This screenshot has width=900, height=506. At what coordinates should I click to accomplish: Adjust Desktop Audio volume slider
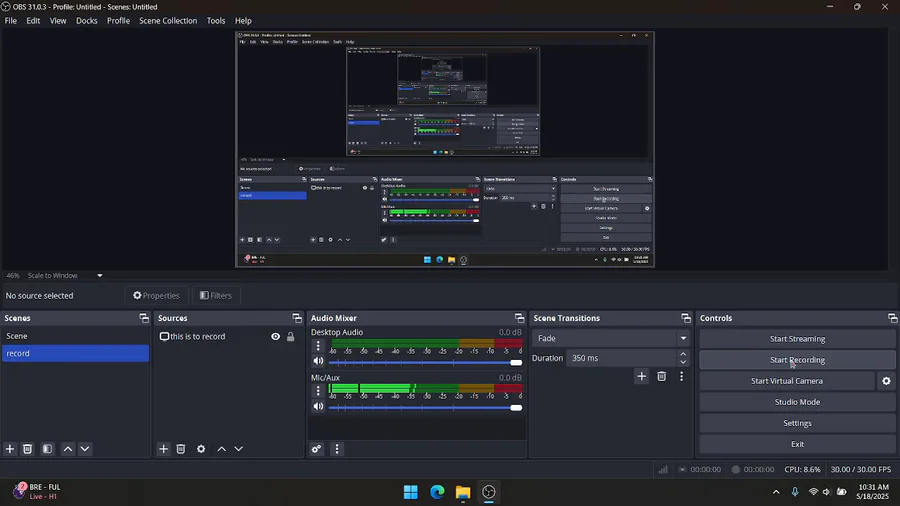click(x=425, y=363)
